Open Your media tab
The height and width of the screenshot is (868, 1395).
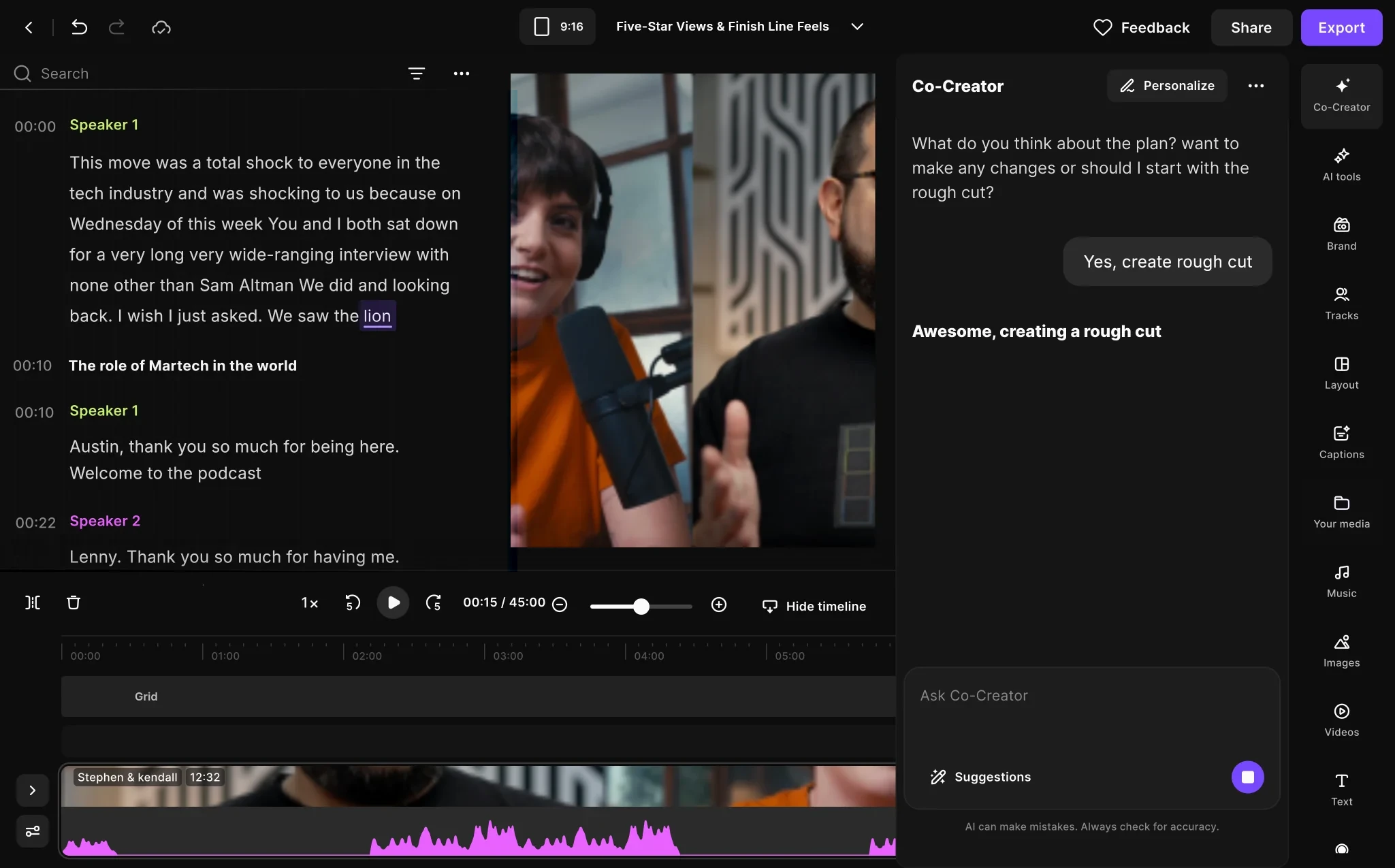pyautogui.click(x=1341, y=513)
